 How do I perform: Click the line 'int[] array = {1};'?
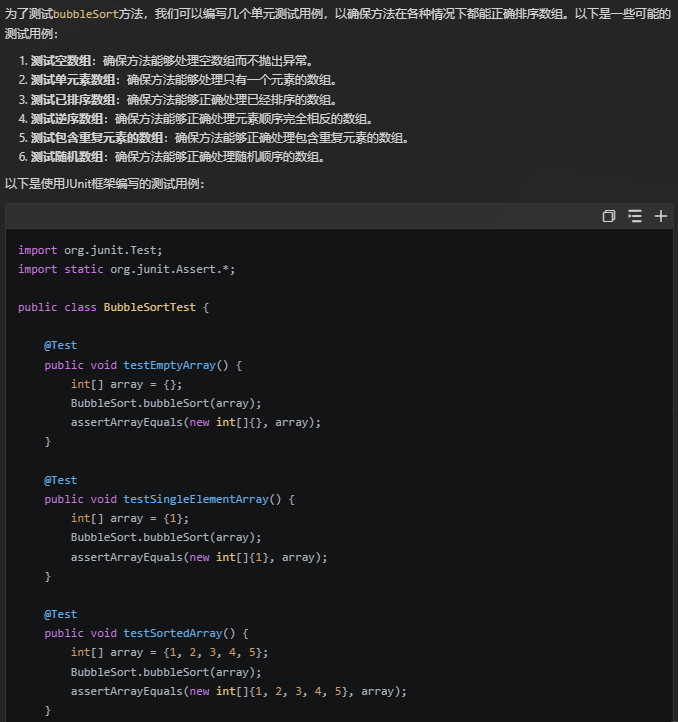[130, 518]
